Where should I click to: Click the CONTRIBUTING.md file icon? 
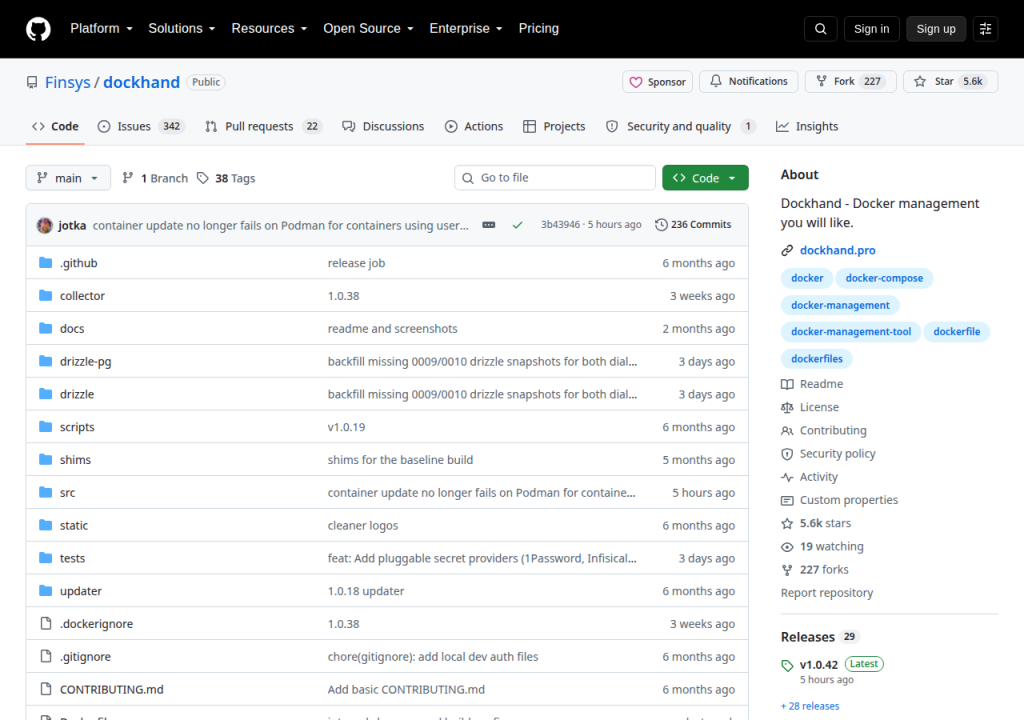point(46,689)
